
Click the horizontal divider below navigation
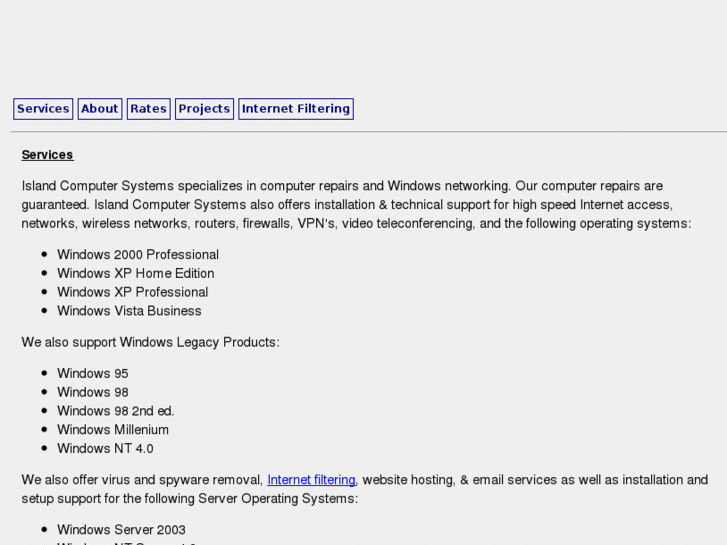tap(368, 132)
